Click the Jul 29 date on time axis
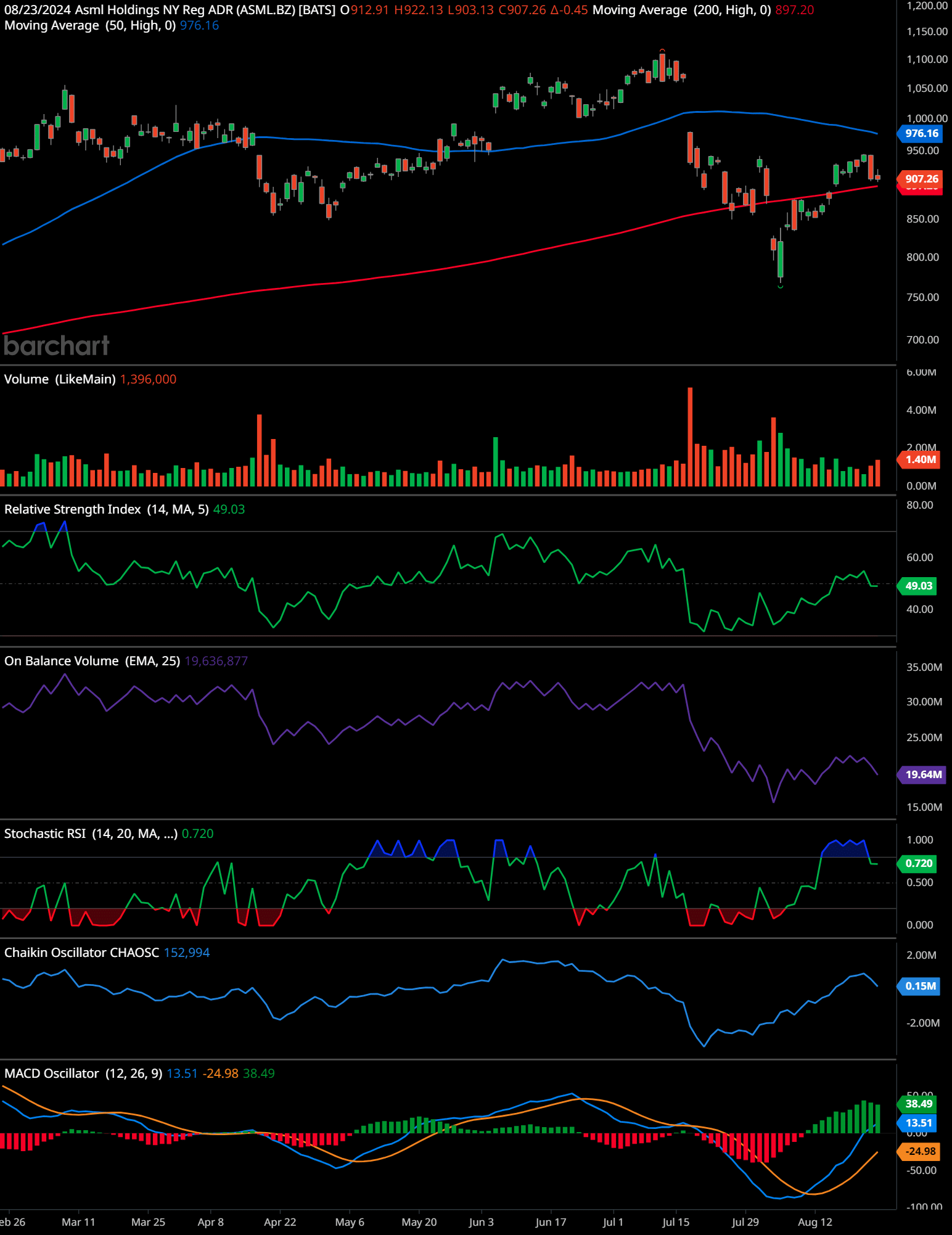Screen dimensions: 952x1235 click(745, 1222)
